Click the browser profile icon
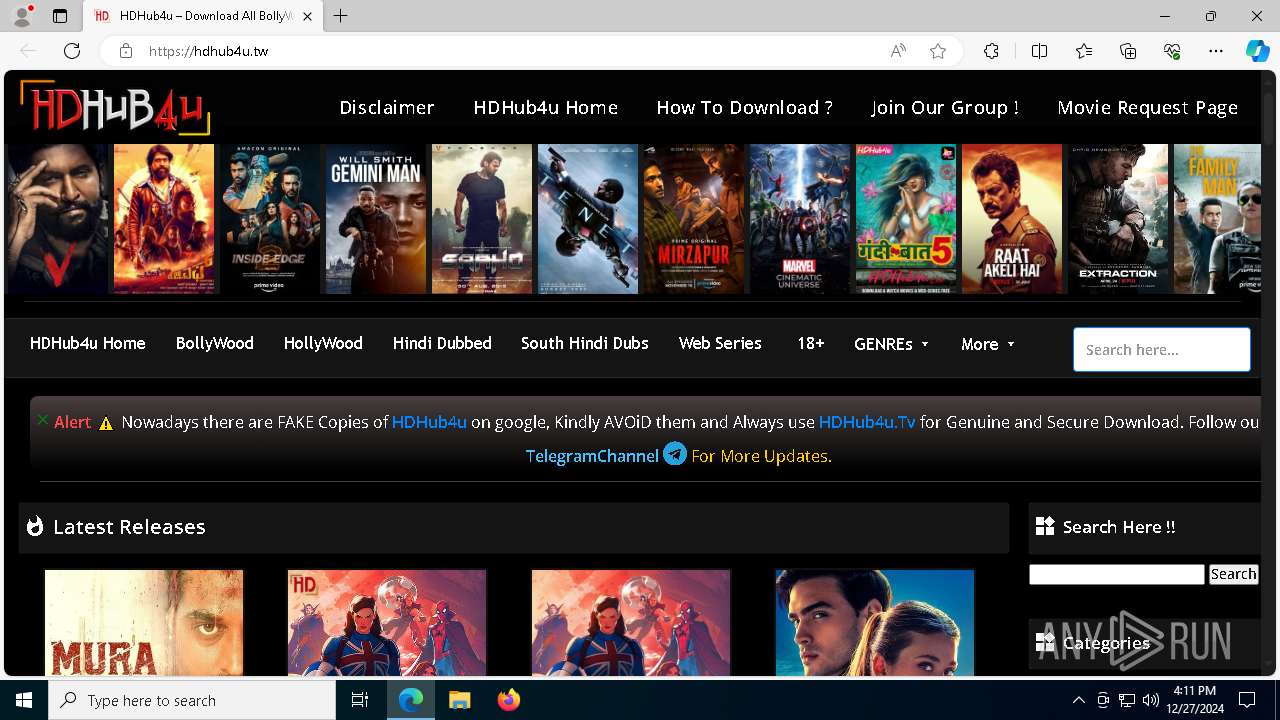1280x720 pixels. tap(22, 16)
